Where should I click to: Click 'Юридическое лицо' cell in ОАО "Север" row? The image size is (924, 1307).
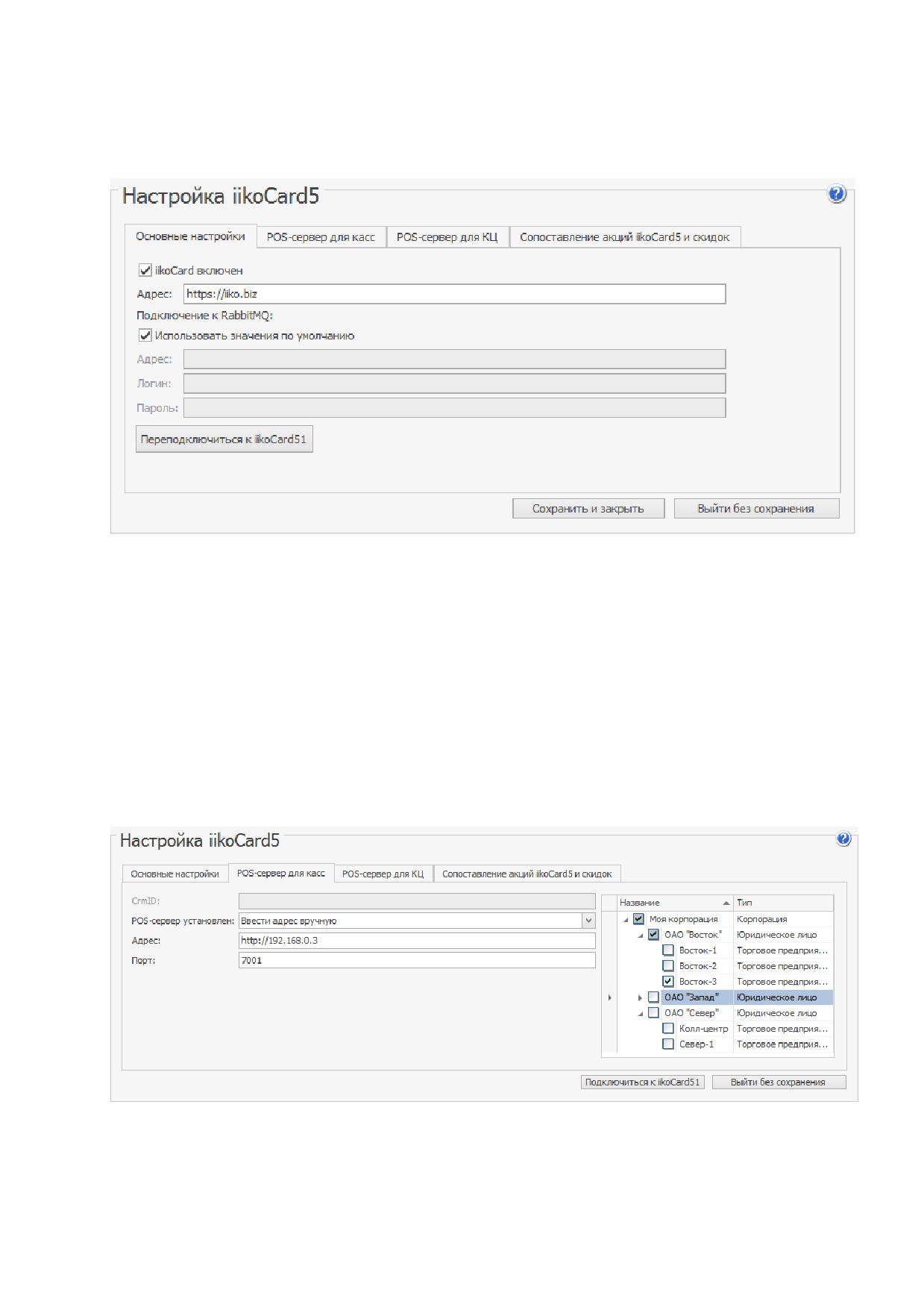(x=783, y=1013)
